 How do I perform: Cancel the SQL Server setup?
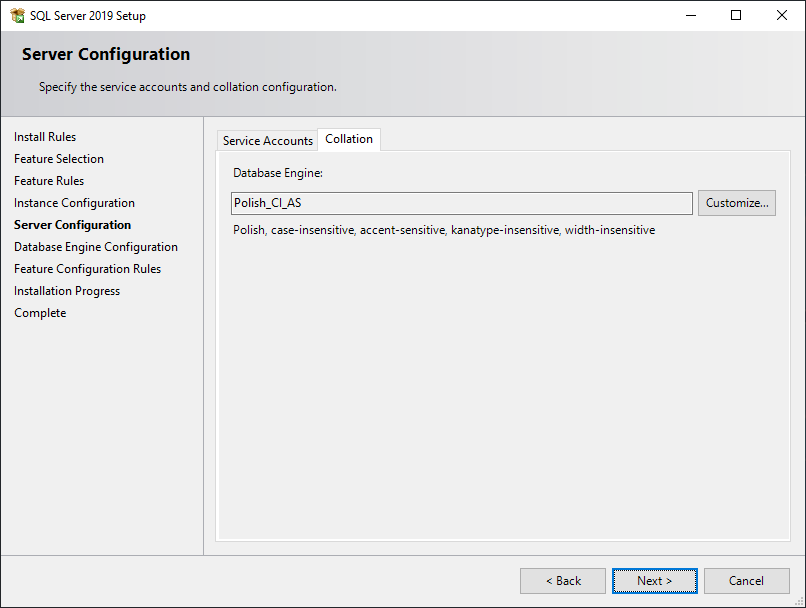746,581
